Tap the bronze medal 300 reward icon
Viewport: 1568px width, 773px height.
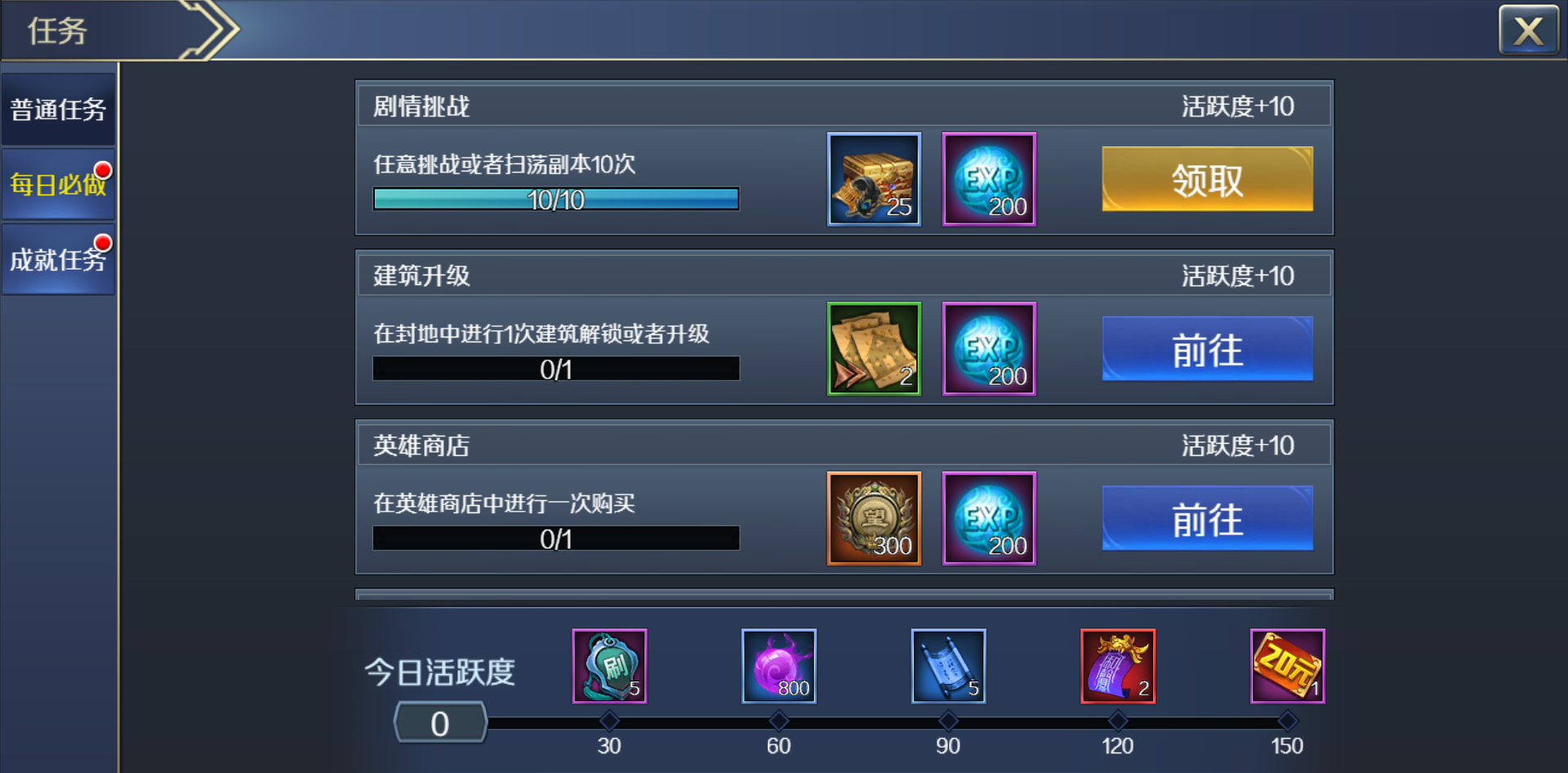point(874,518)
